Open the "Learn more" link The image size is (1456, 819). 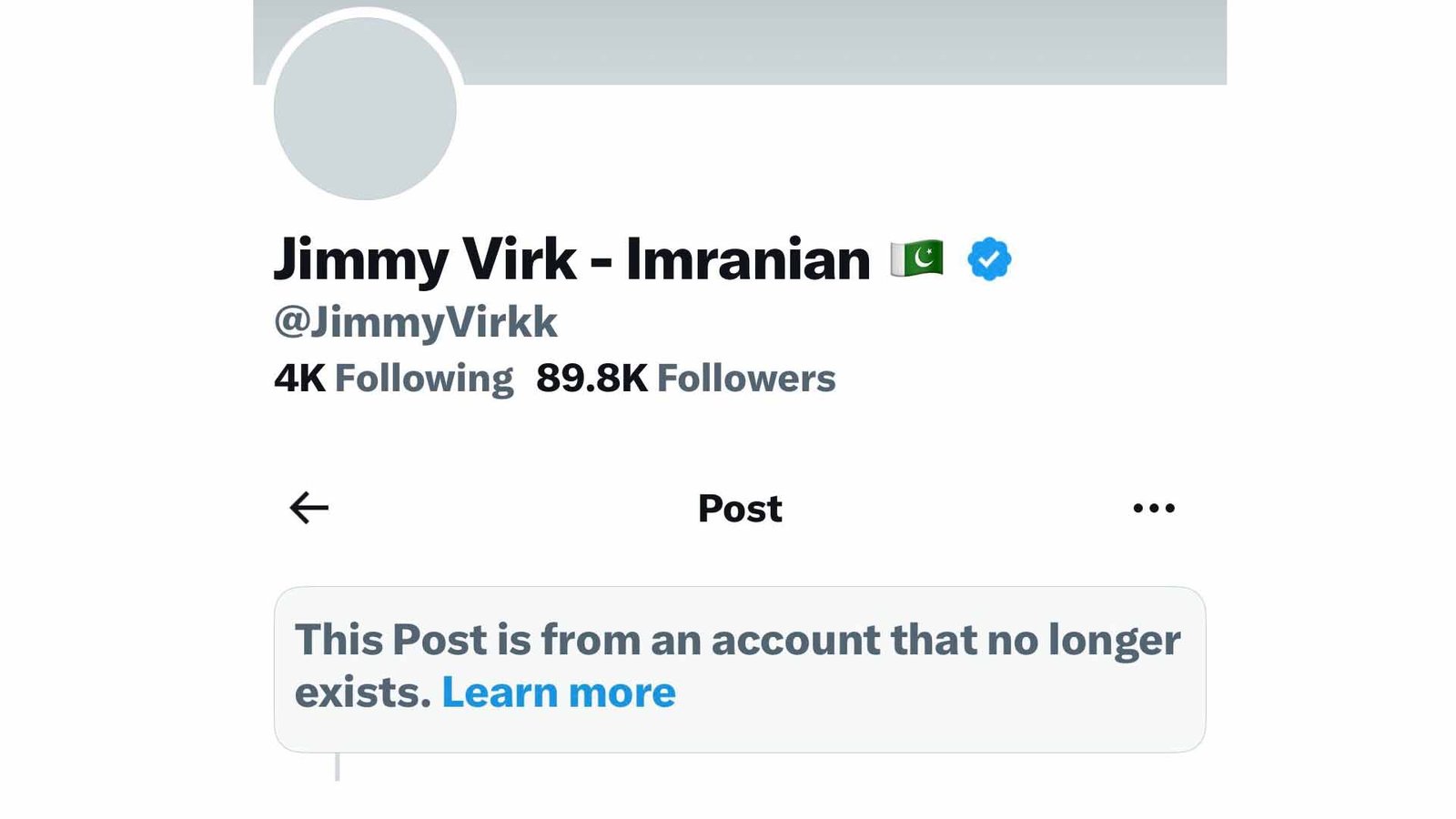point(559,693)
